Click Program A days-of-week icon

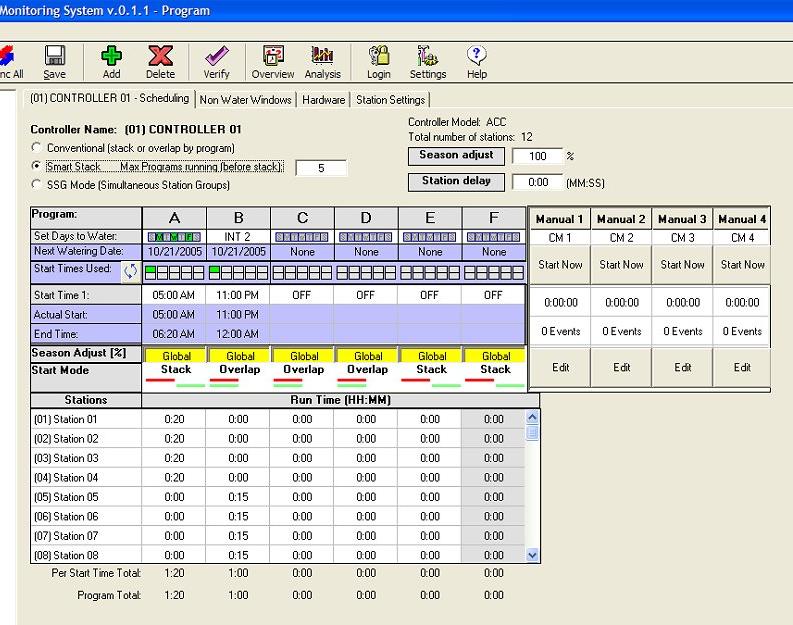[174, 237]
